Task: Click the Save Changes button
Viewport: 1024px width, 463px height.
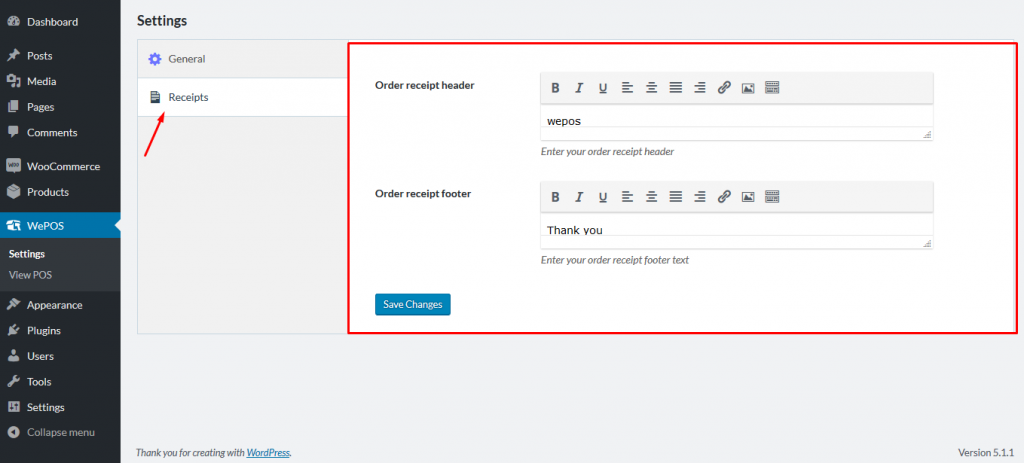Action: click(x=413, y=304)
